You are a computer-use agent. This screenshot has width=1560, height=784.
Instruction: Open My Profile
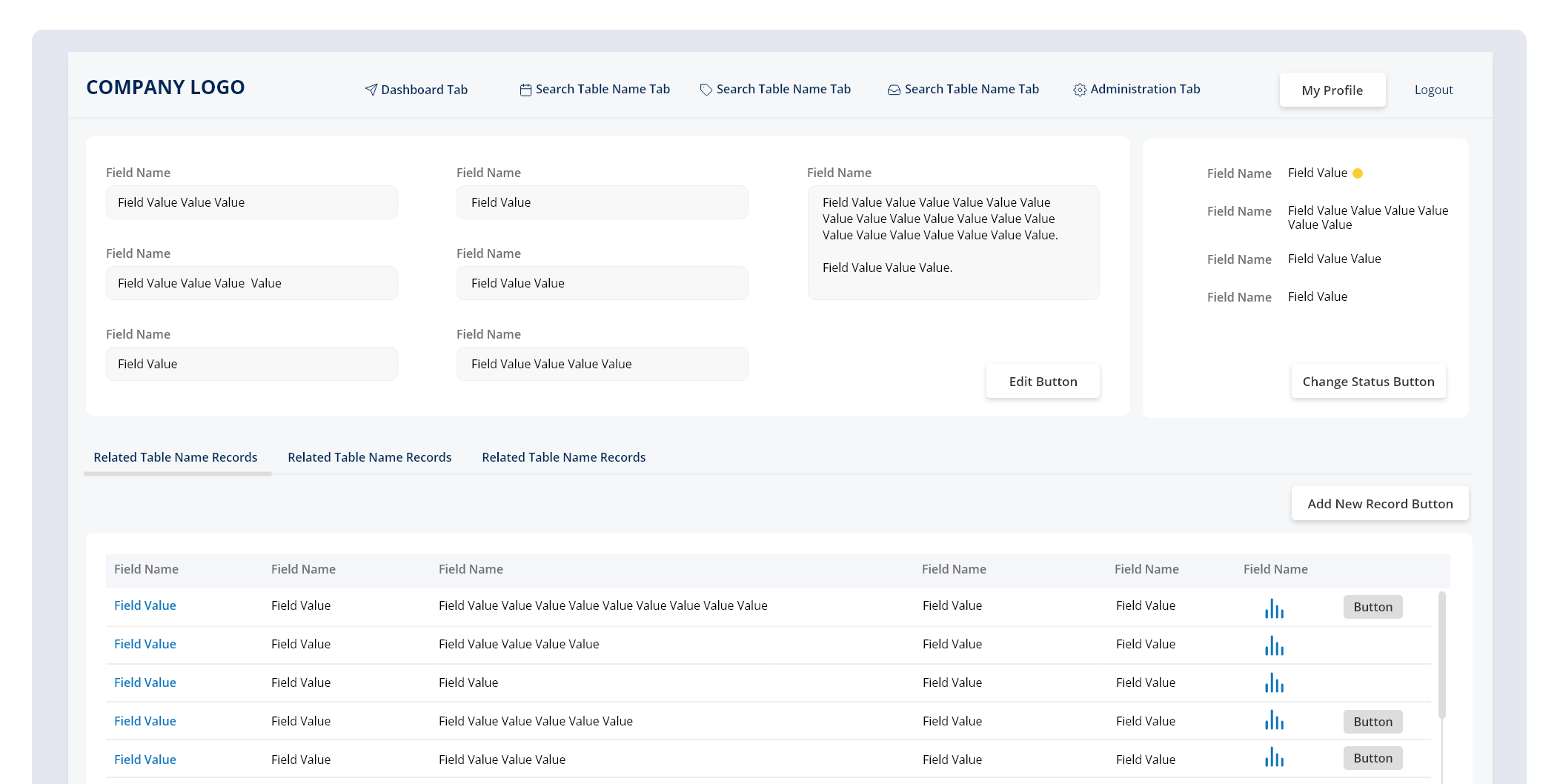pyautogui.click(x=1332, y=90)
